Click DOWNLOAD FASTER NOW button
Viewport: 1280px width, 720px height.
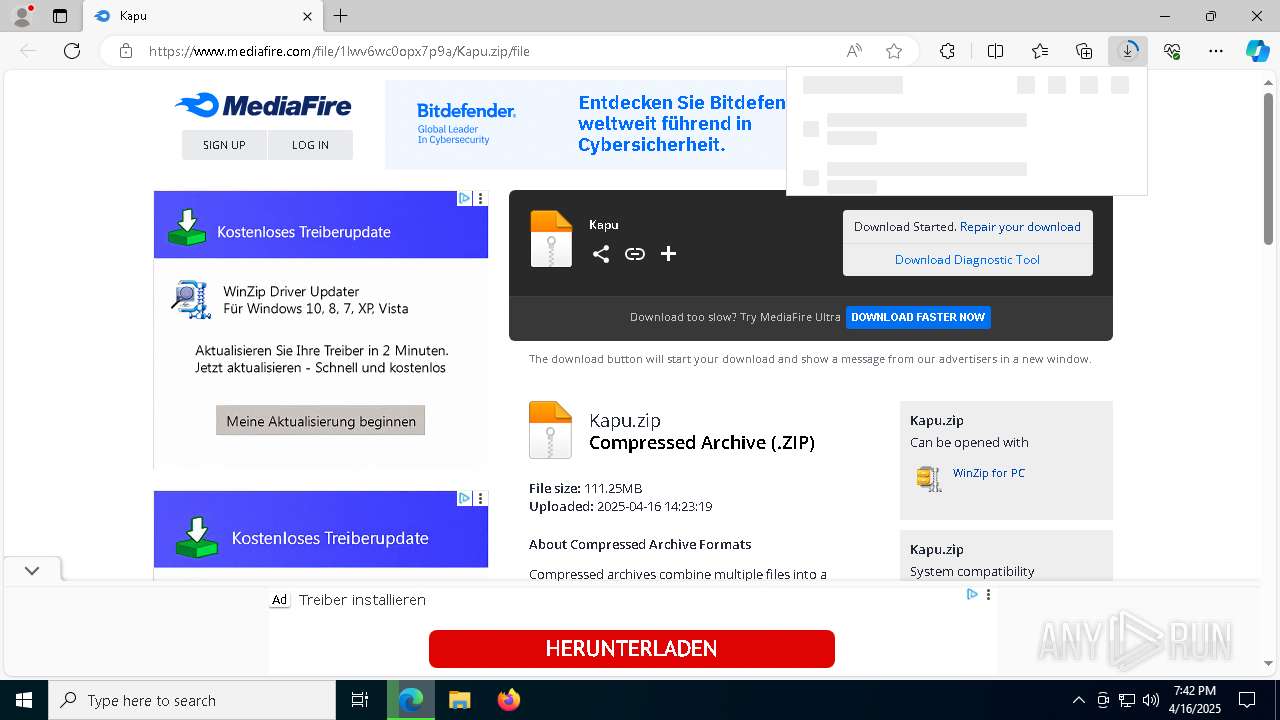(x=918, y=317)
